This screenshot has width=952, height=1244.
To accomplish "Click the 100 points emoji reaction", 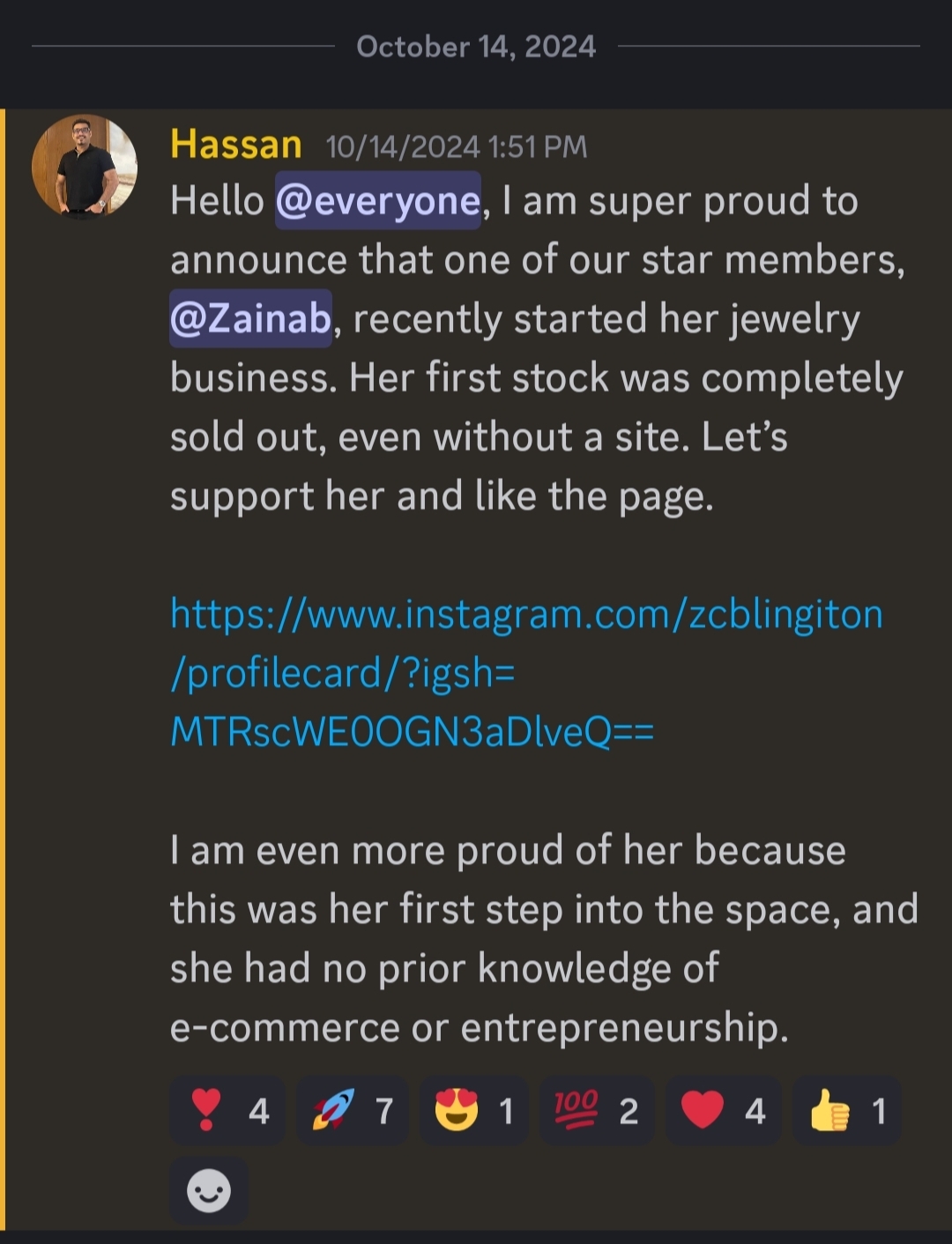I will [596, 1110].
